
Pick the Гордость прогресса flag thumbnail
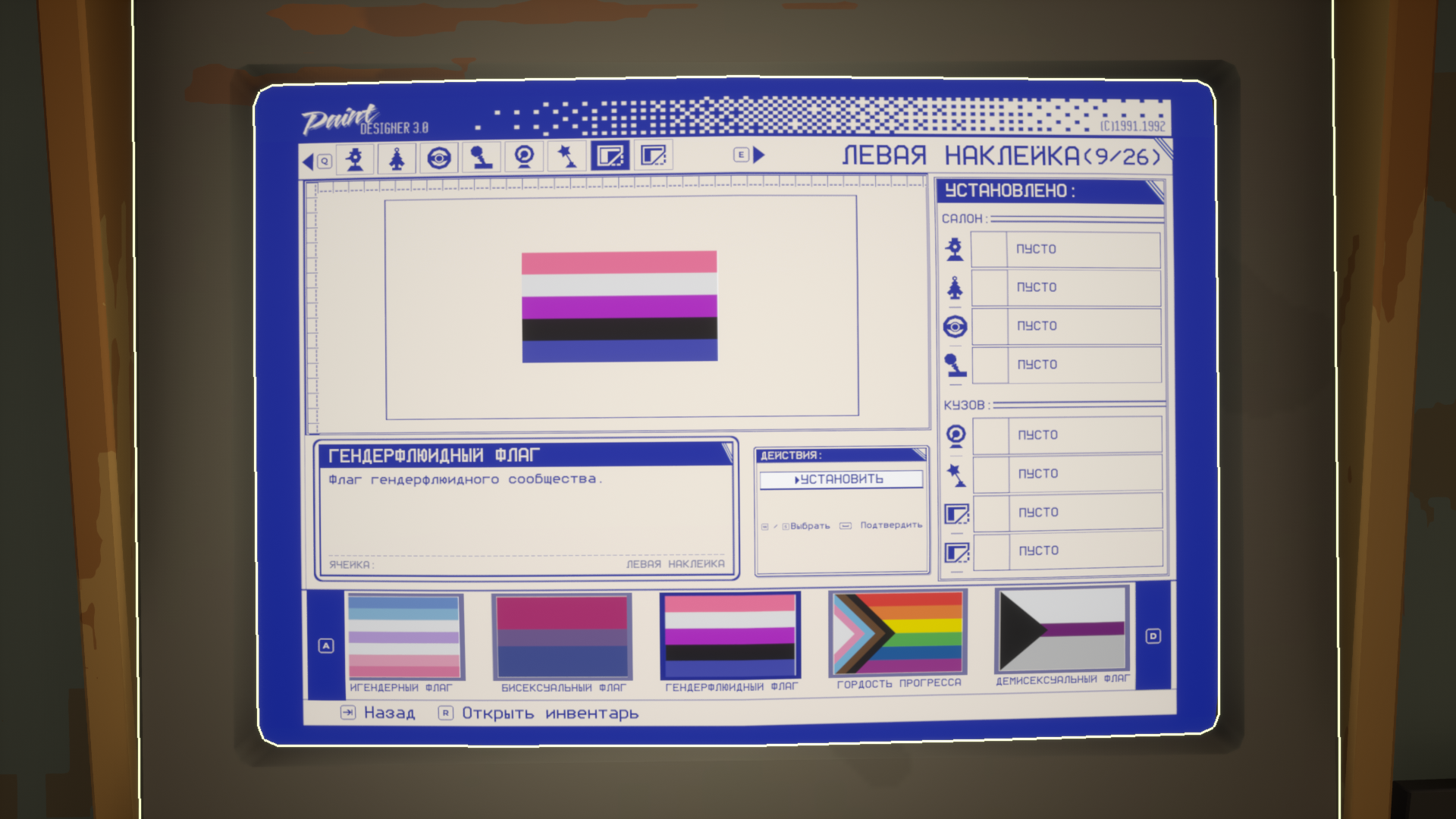click(897, 633)
